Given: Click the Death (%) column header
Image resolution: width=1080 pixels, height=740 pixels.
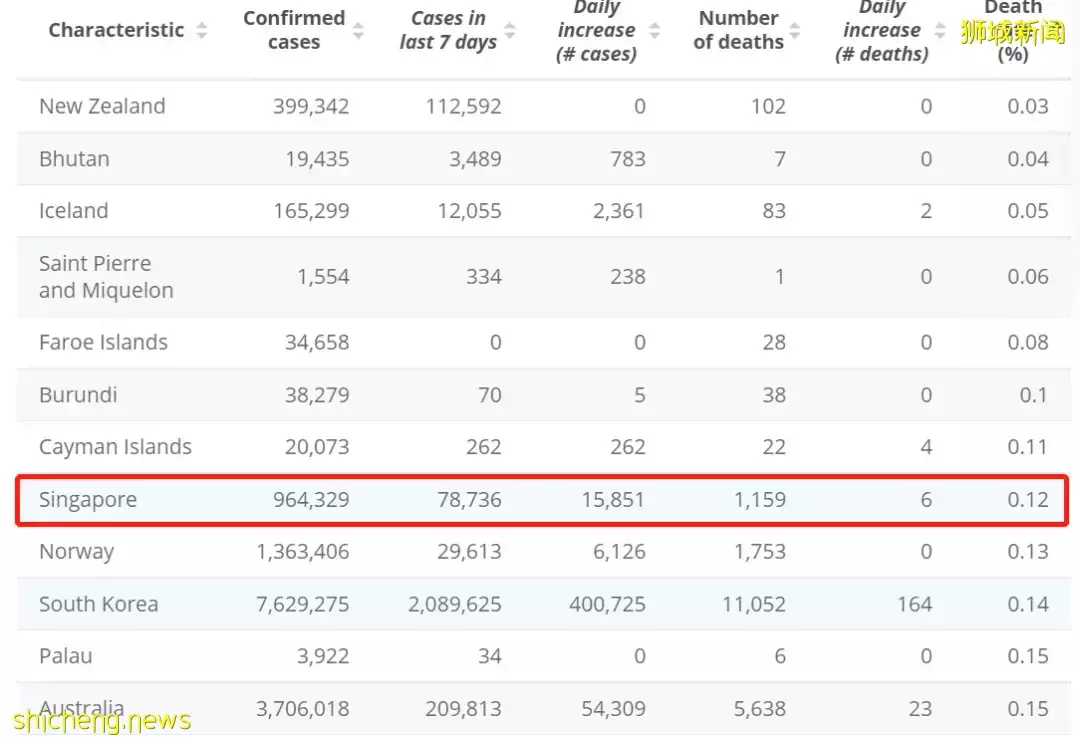Looking at the screenshot, I should [x=1012, y=32].
